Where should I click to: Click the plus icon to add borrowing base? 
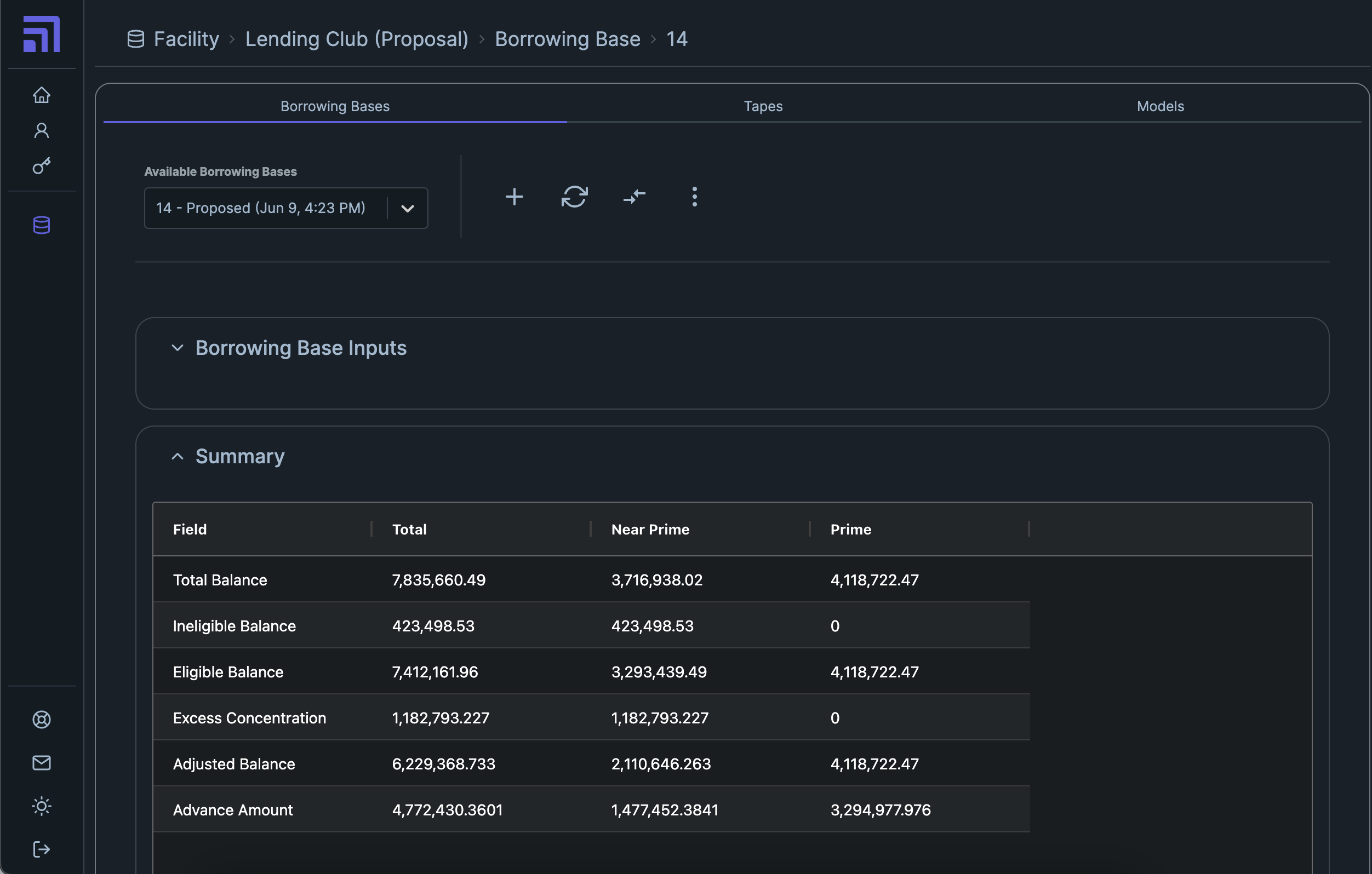[514, 197]
